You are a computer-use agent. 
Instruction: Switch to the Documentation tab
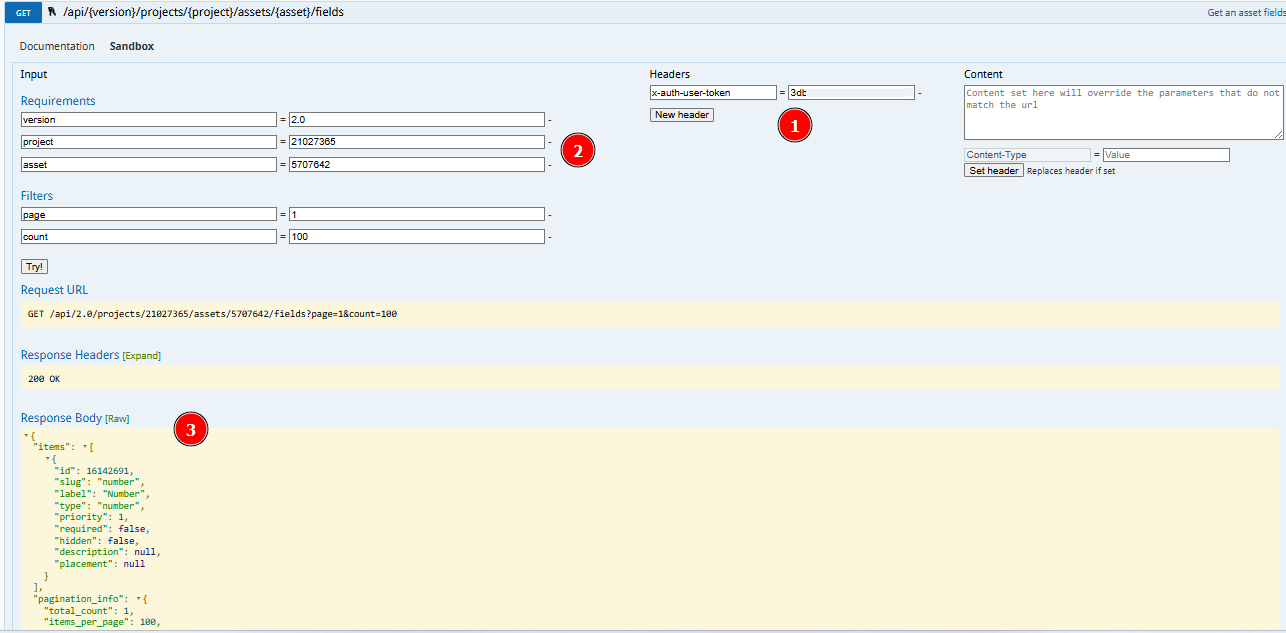point(57,46)
